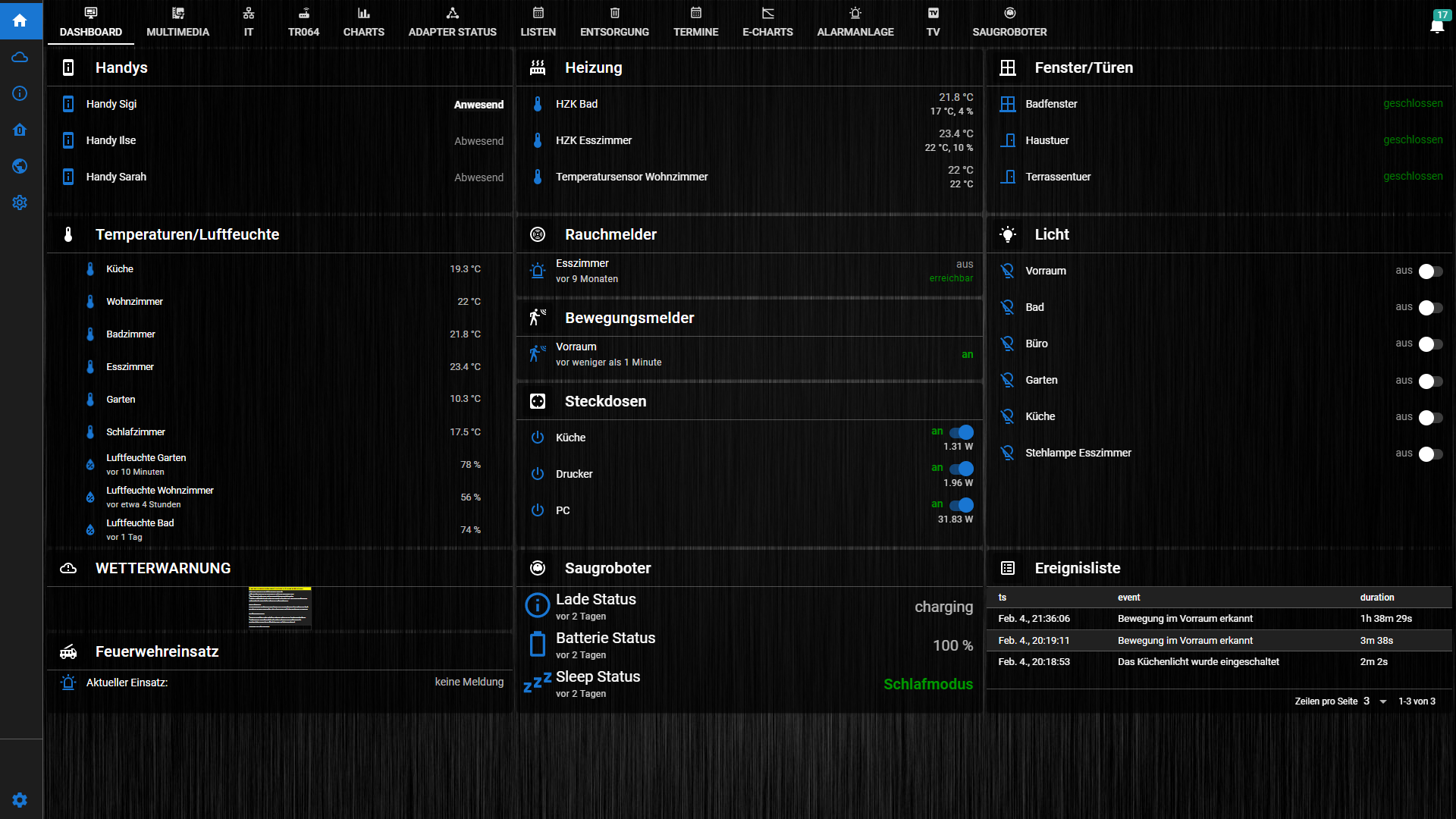
Task: Open the LISTEN tab
Action: [x=538, y=22]
